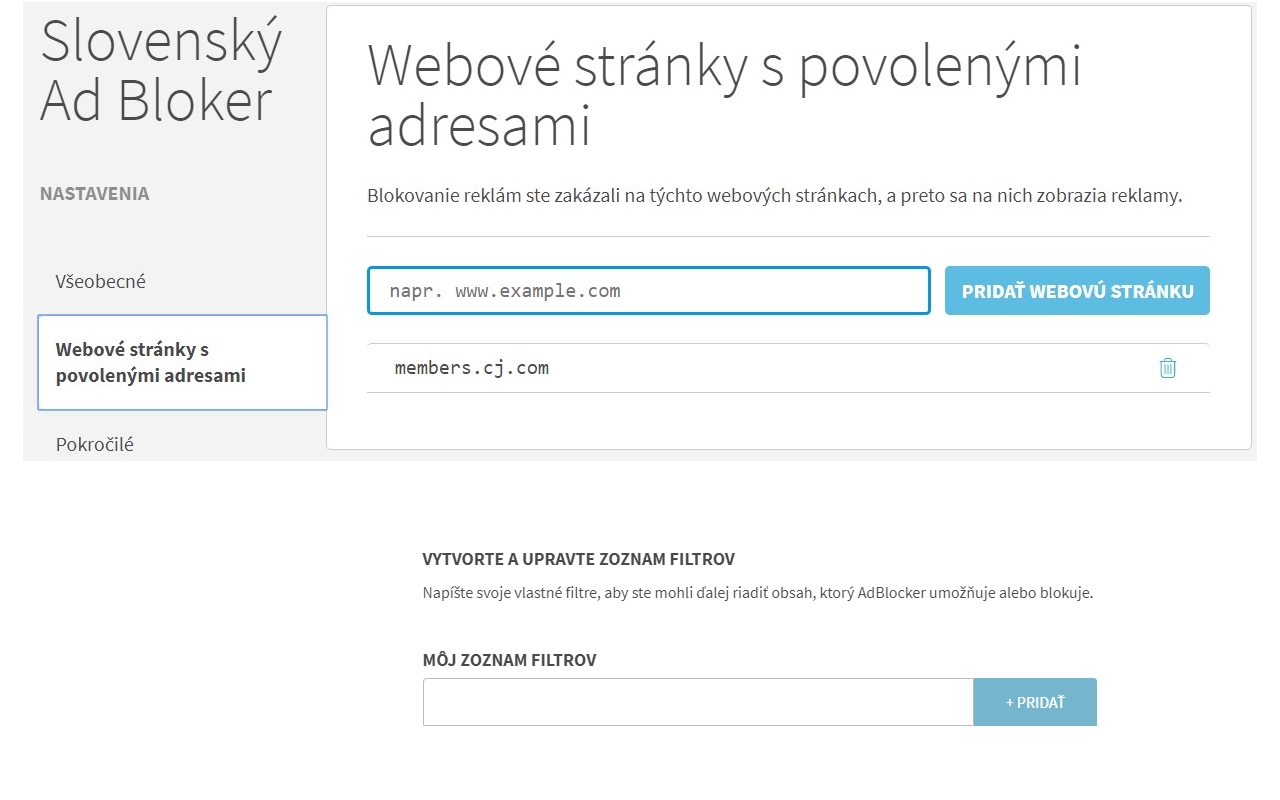Select the members.cj.com list entry text
Viewport: 1280px width, 800px height.
coord(471,368)
